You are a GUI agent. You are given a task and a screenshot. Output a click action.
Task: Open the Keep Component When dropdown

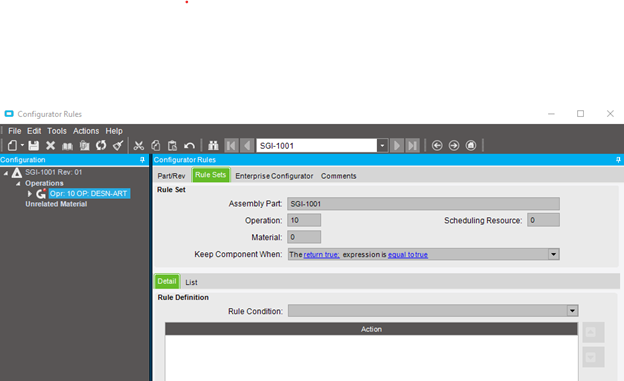[x=554, y=254]
